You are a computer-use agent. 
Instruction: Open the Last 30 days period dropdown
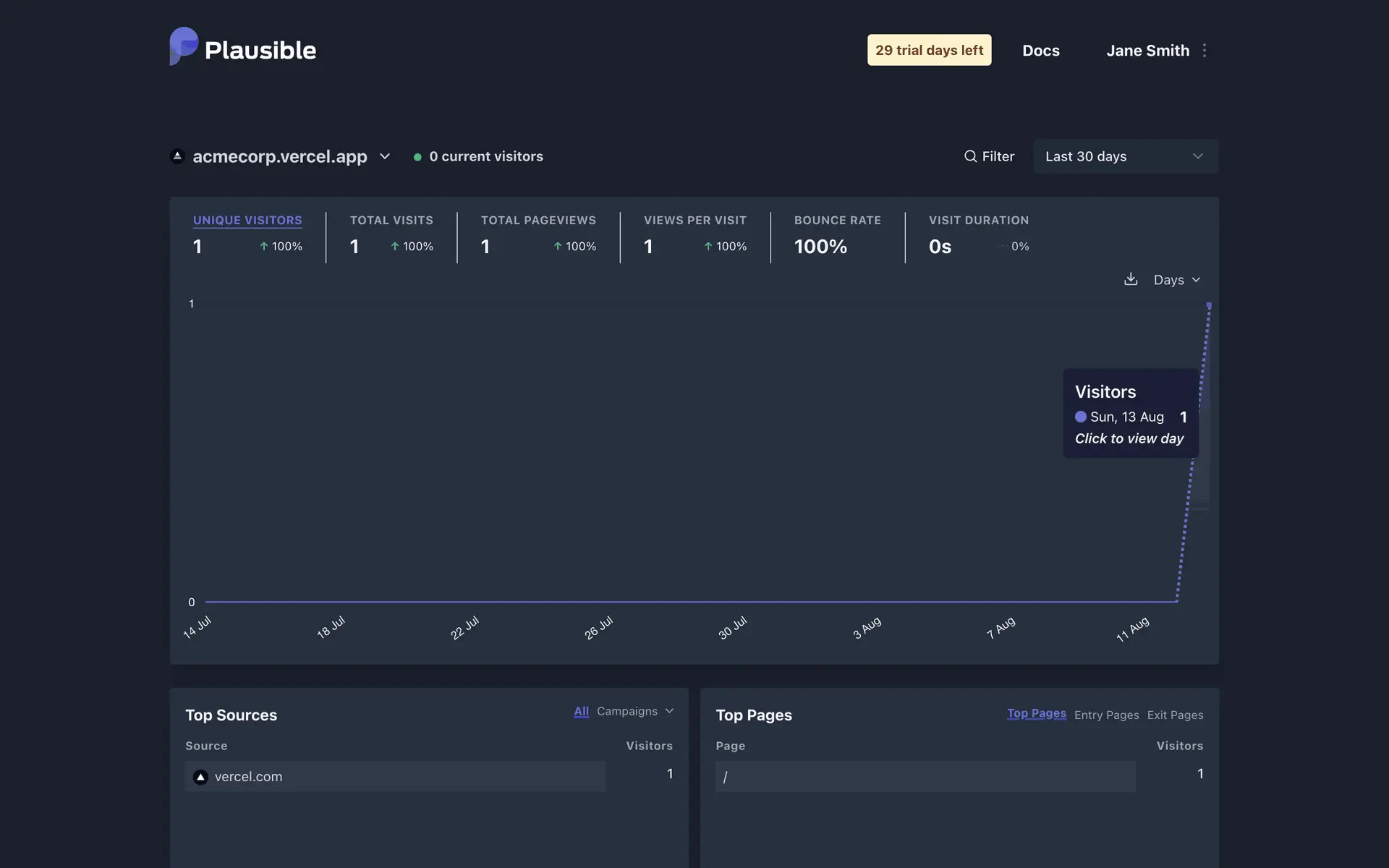click(1125, 156)
